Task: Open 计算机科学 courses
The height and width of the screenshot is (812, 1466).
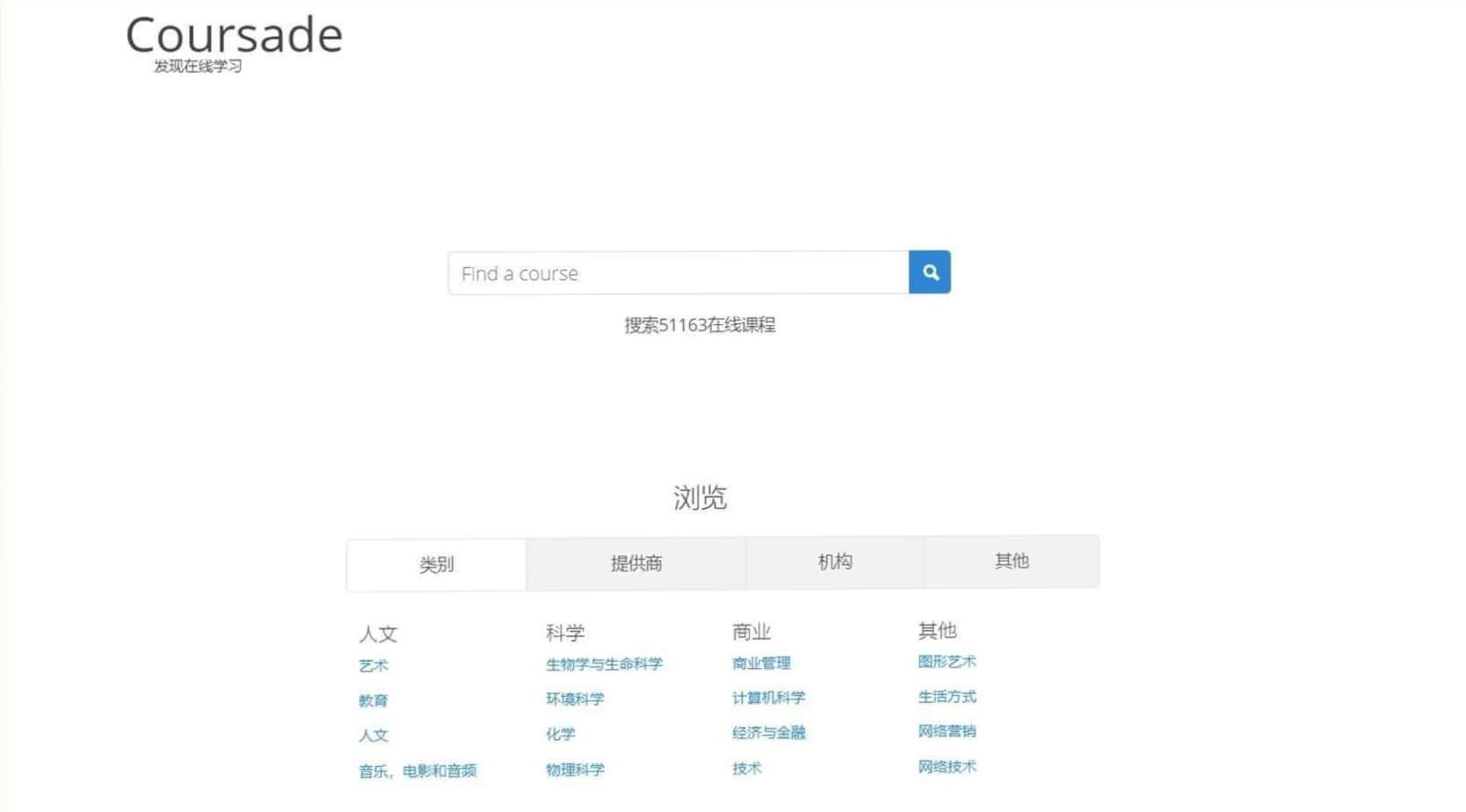Action: [x=766, y=698]
